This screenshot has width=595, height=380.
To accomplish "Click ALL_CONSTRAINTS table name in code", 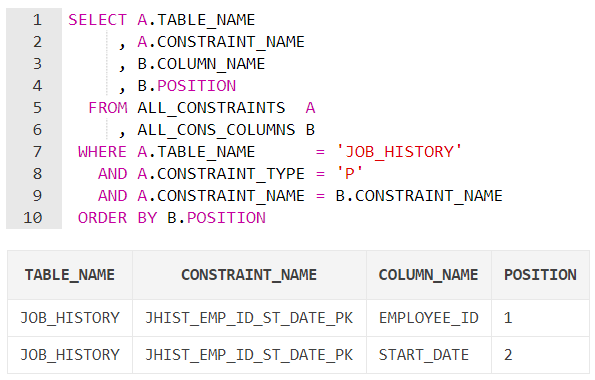I will 211,109.
